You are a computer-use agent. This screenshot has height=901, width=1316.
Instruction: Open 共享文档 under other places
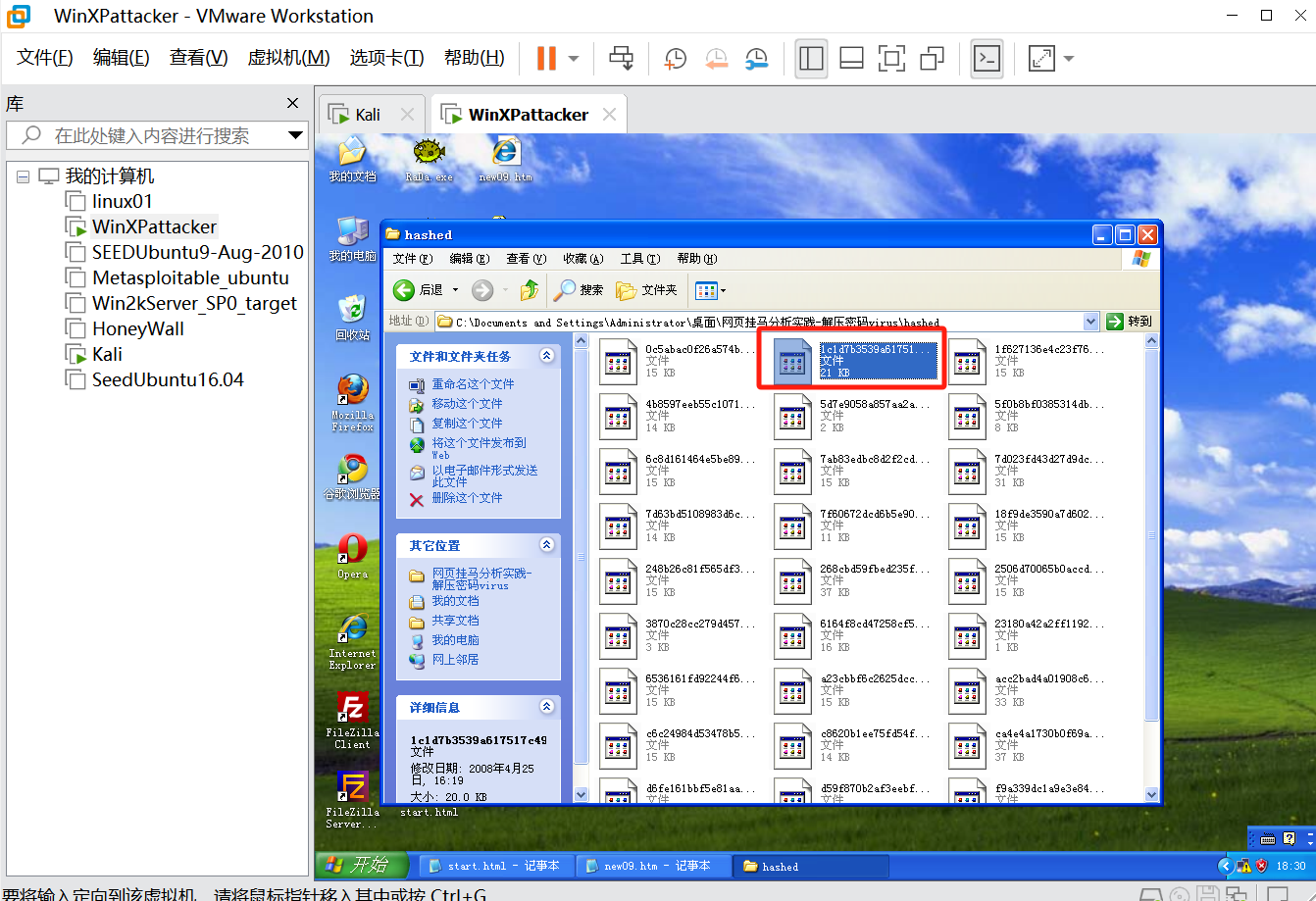tap(455, 621)
